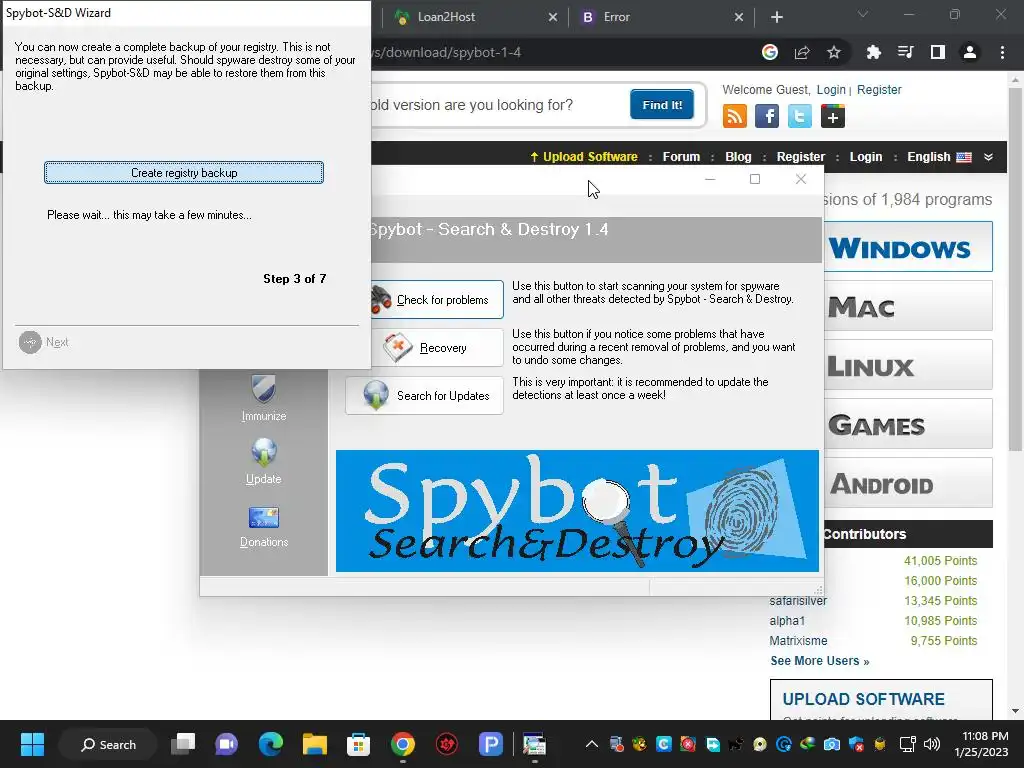
Task: Open the Chrome media control icon
Action: coord(905,52)
